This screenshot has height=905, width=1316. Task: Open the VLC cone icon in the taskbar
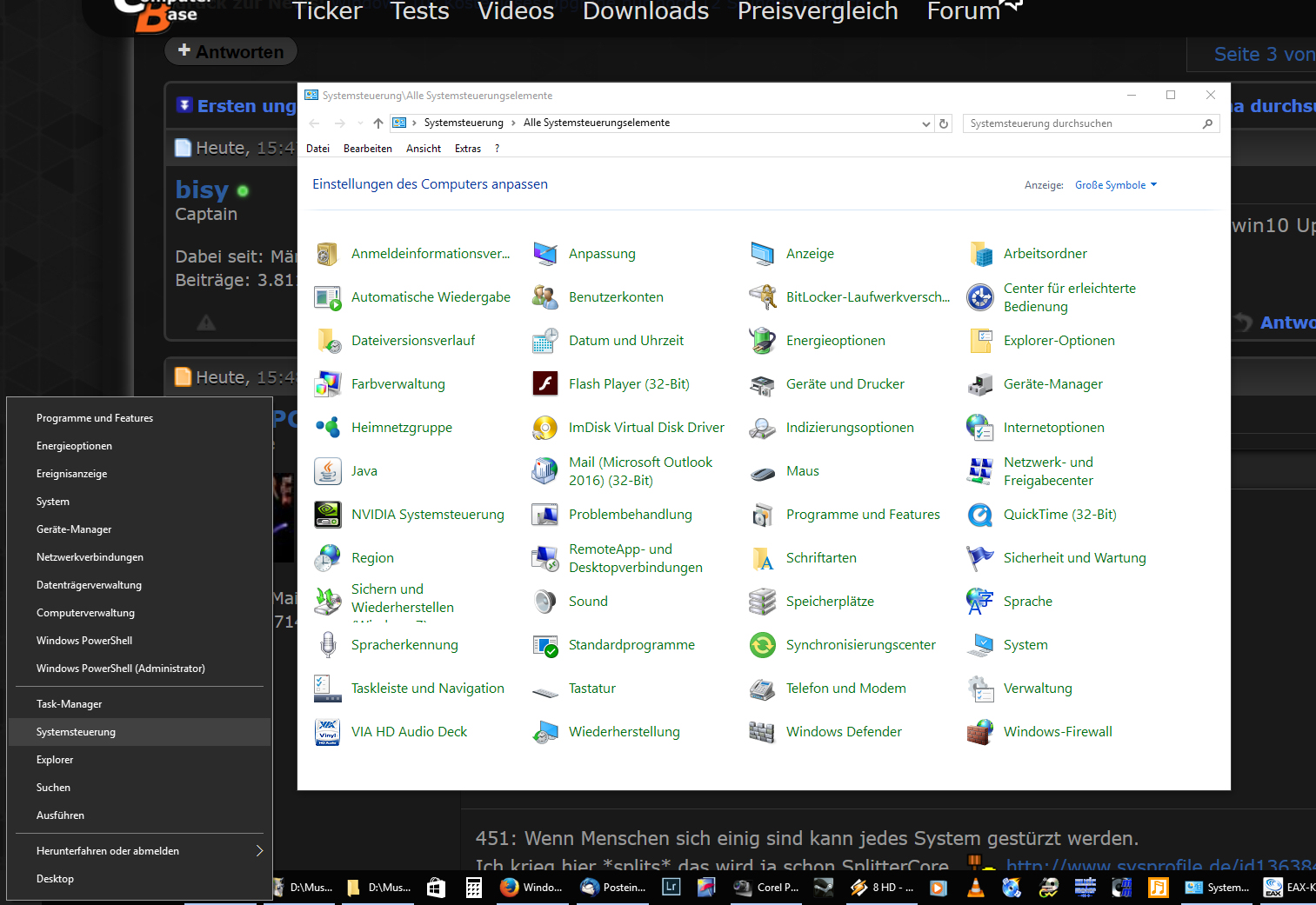pos(976,887)
